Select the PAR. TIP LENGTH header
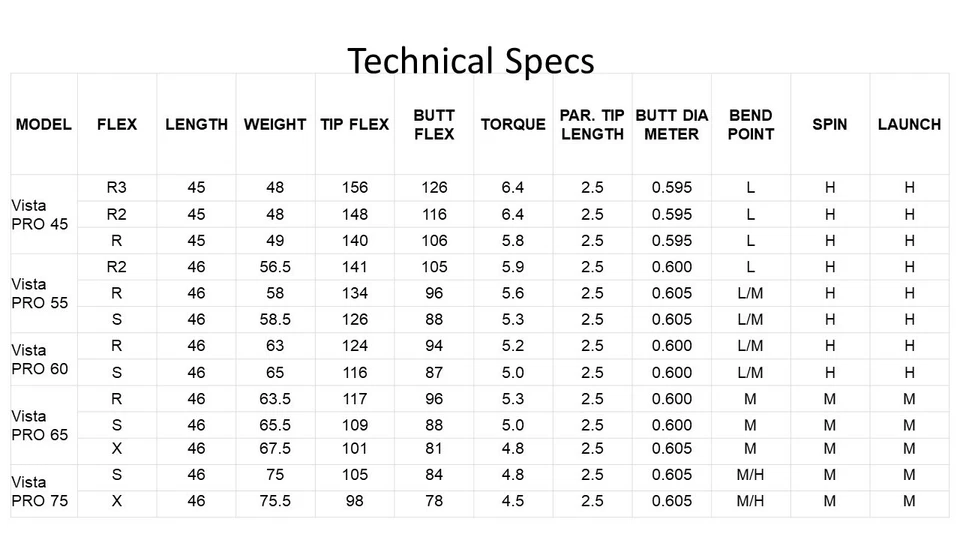The height and width of the screenshot is (540, 960). coord(592,125)
